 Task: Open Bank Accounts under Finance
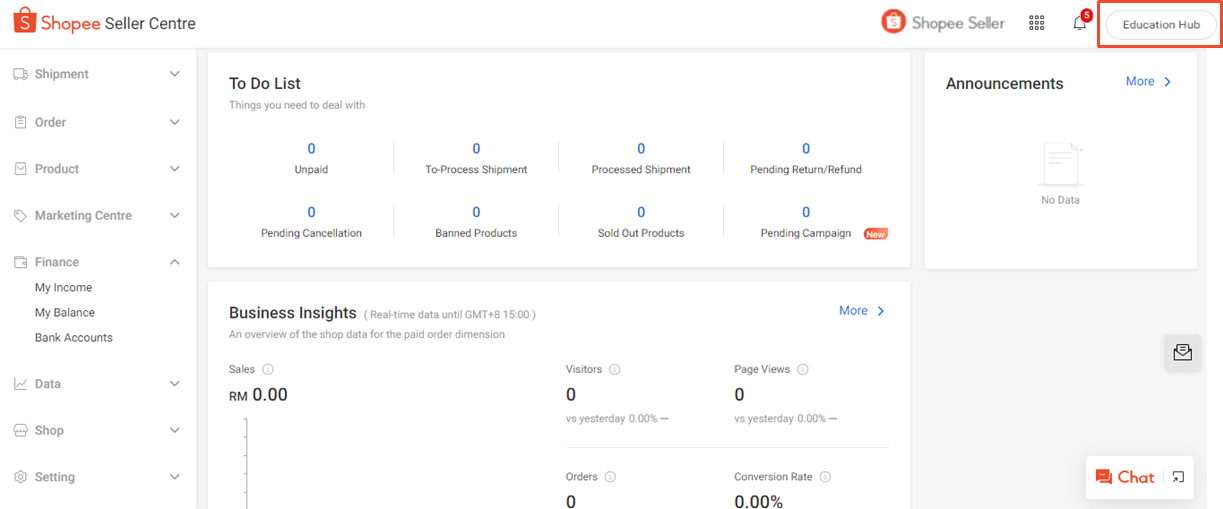(x=74, y=337)
